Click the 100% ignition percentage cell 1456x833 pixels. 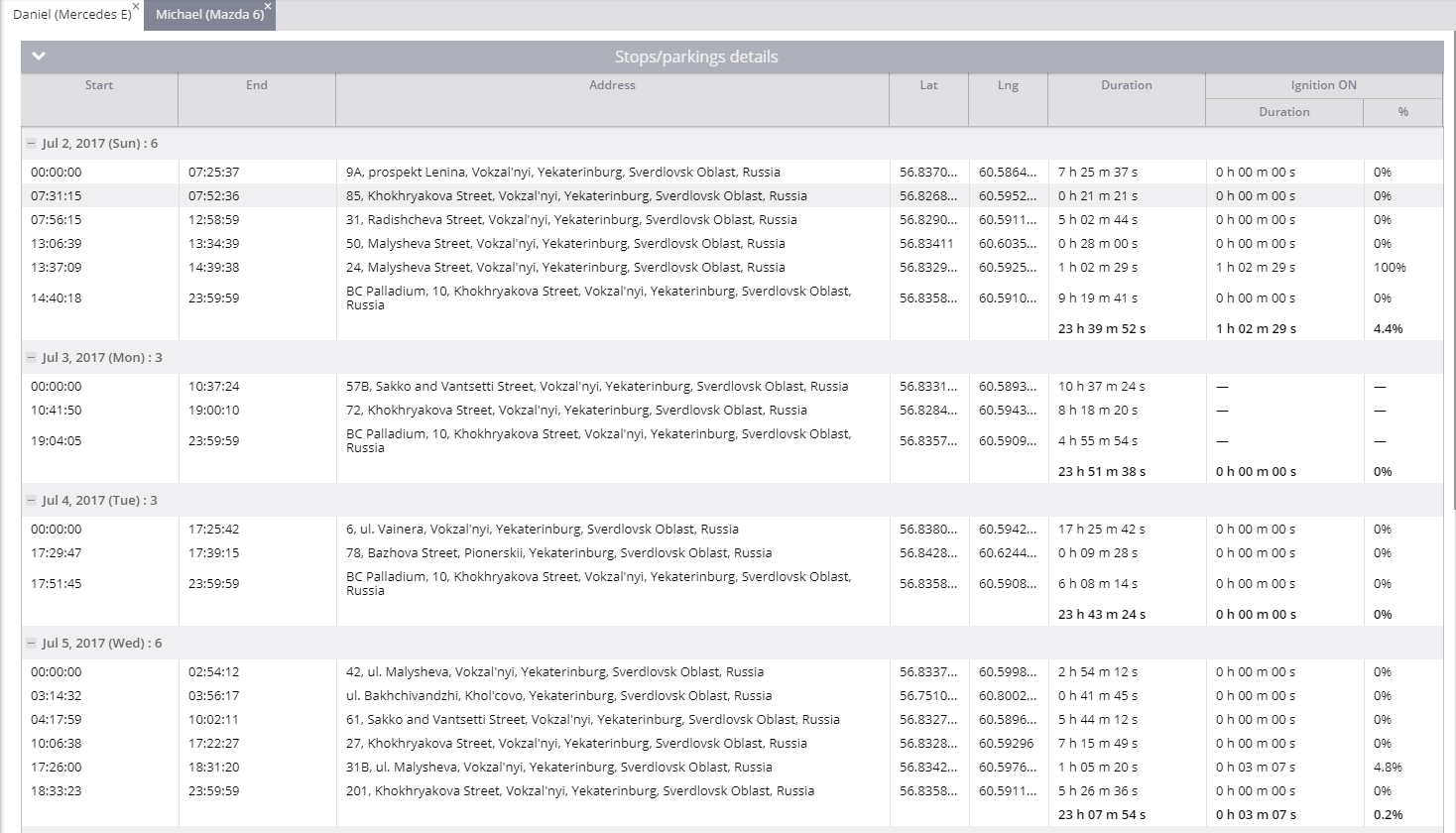[1390, 268]
